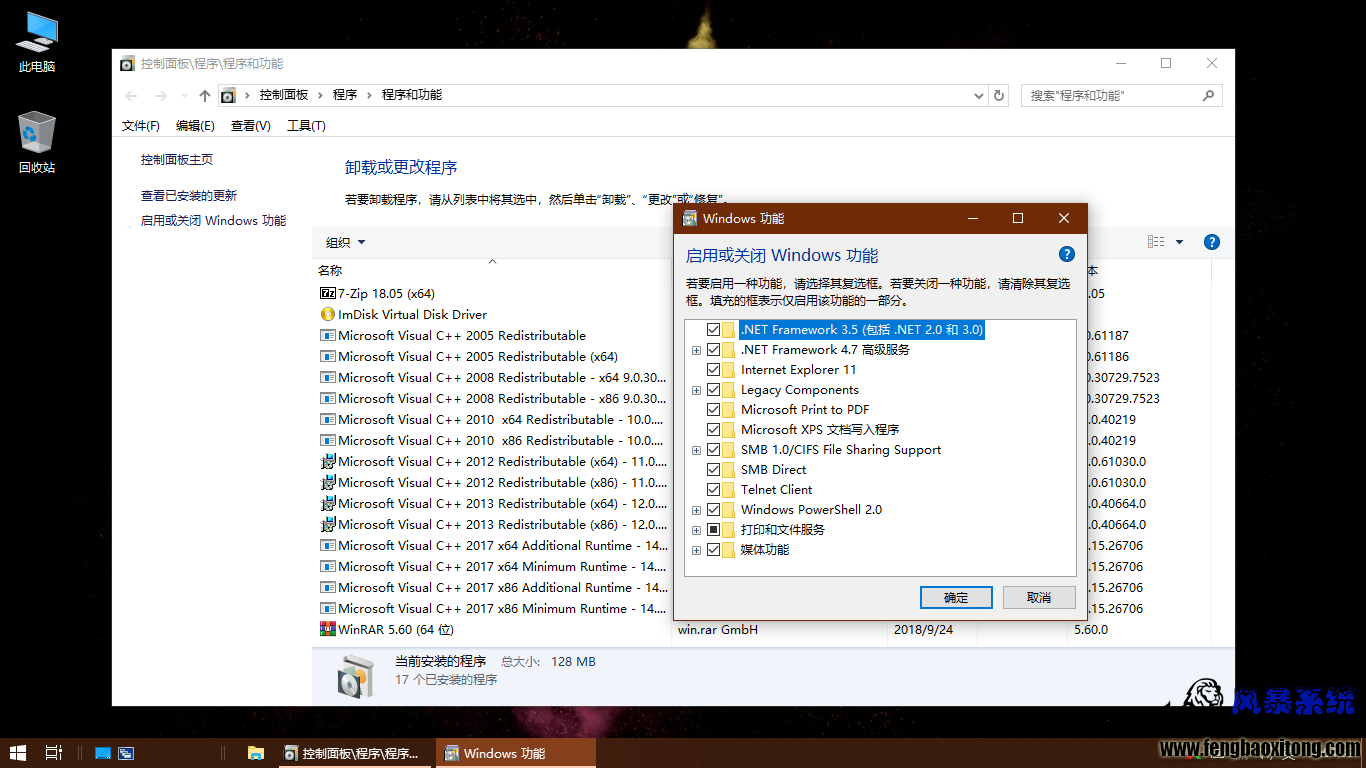The width and height of the screenshot is (1366, 768).
Task: Open the Start menu on the taskbar
Action: (18, 753)
